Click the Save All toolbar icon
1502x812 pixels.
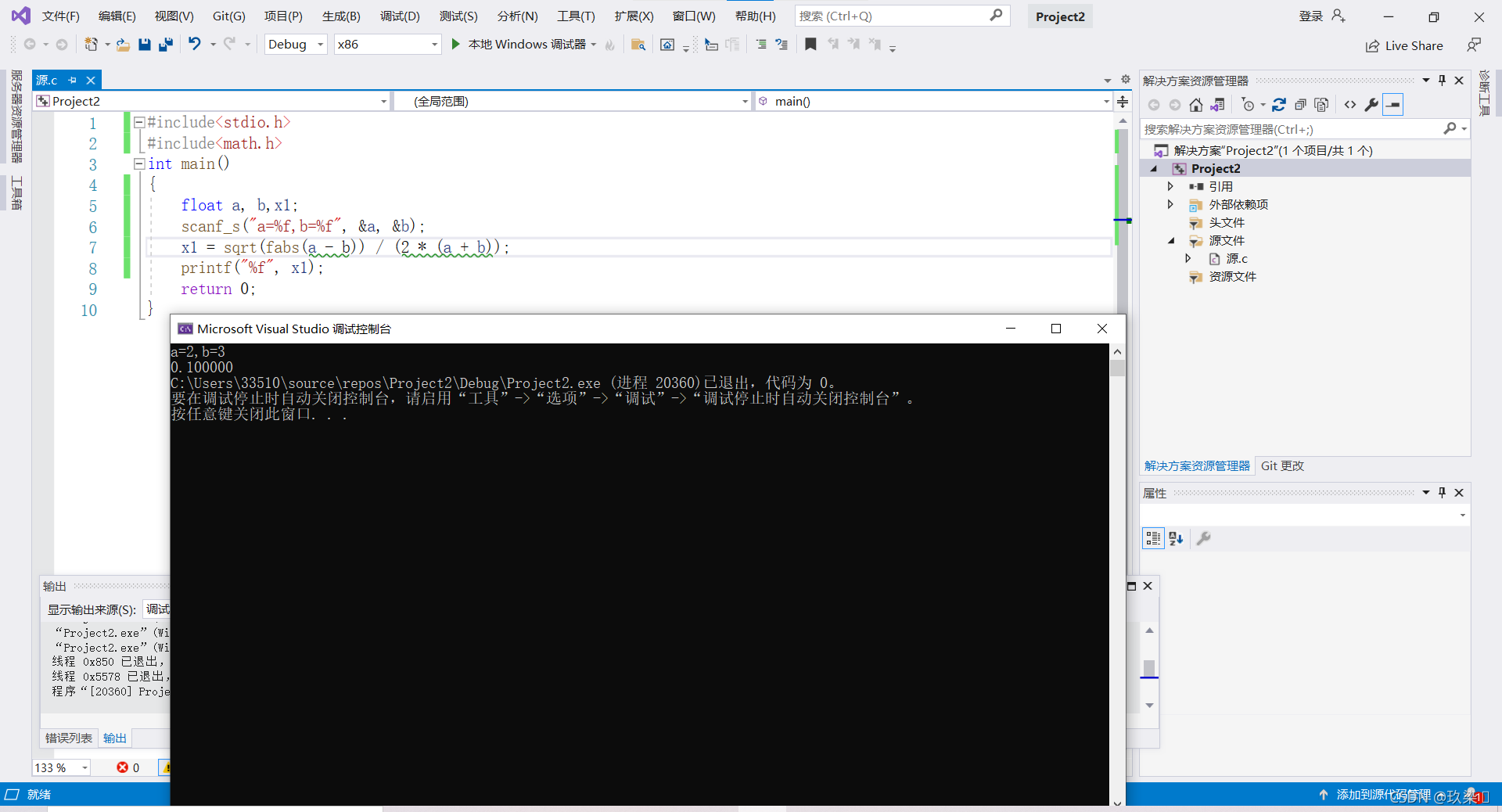pyautogui.click(x=166, y=45)
